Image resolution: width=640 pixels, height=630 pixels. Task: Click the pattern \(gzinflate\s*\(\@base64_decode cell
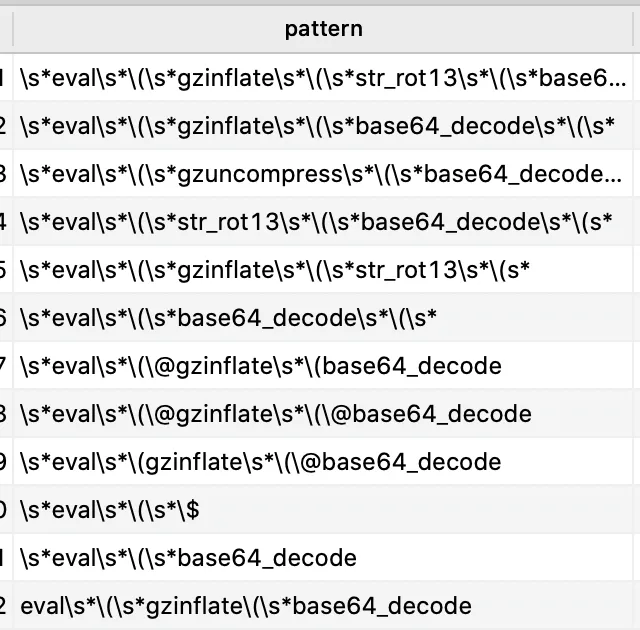[x=261, y=462]
